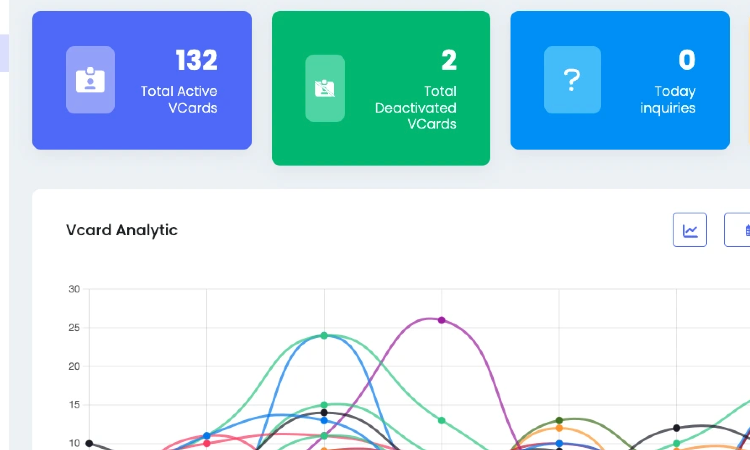The width and height of the screenshot is (750, 450).
Task: Select the Today inquiries label
Action: (668, 99)
